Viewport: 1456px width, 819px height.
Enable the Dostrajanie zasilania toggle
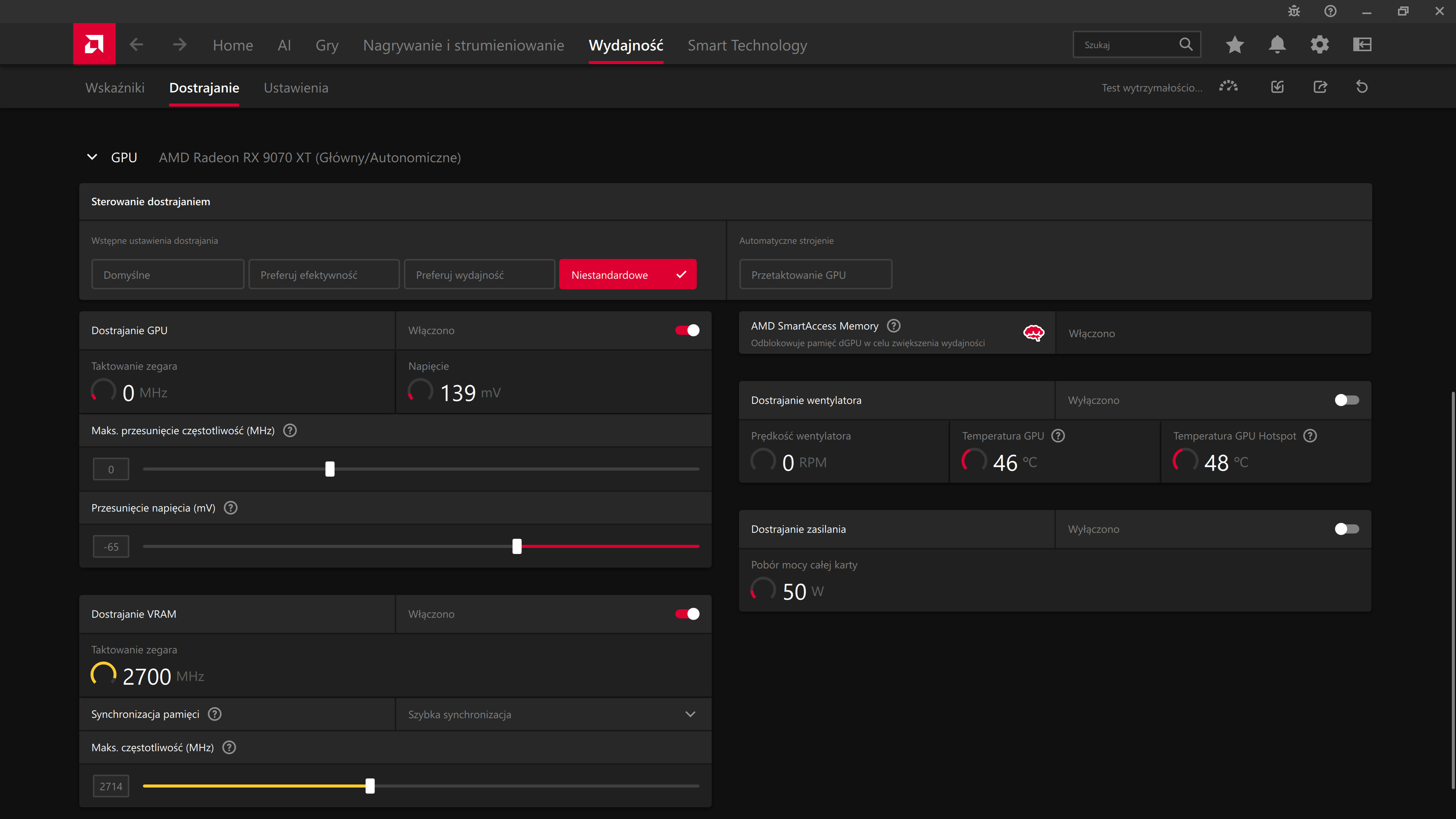pyautogui.click(x=1346, y=529)
